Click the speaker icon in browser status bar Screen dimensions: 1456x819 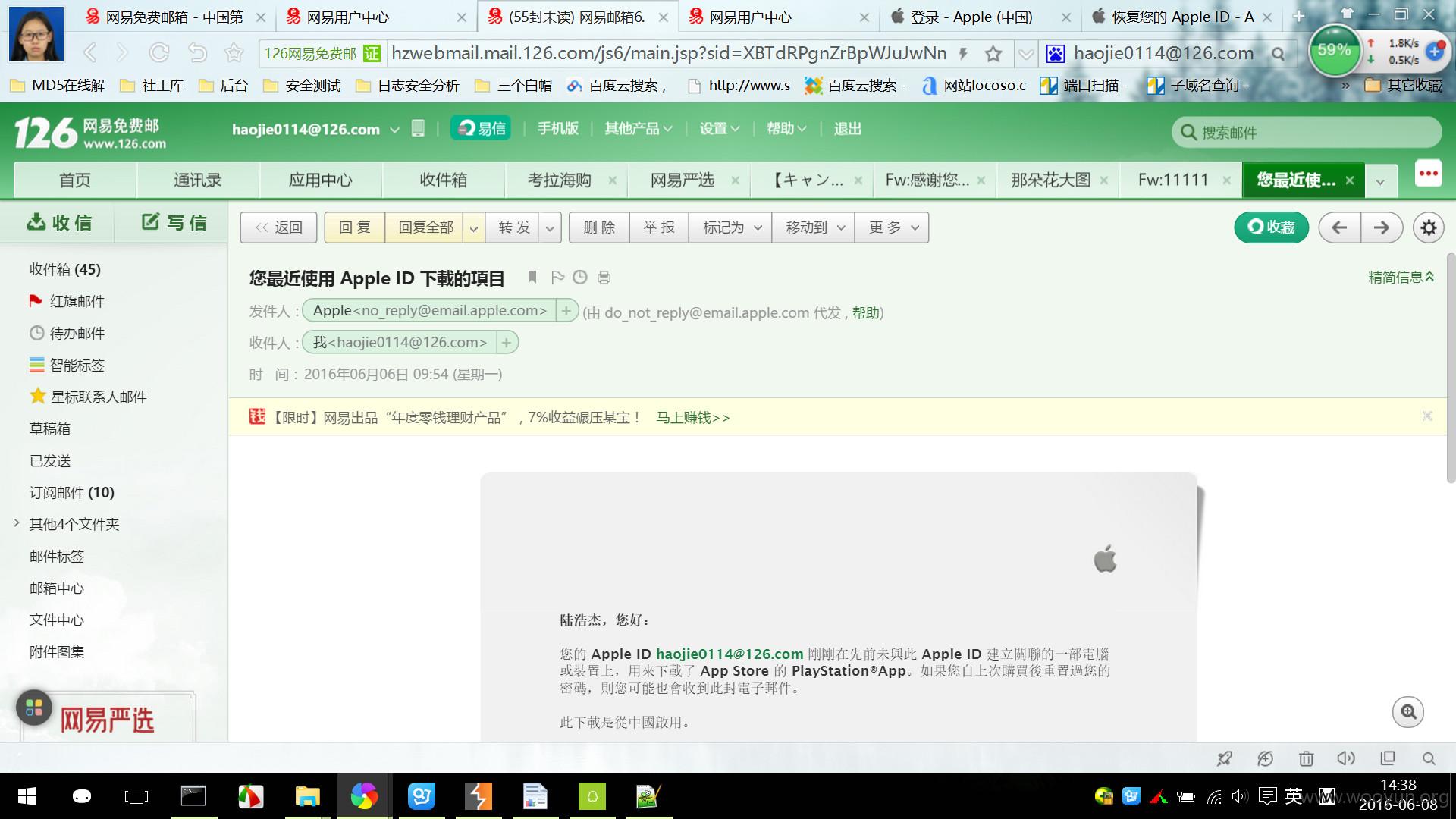[x=1346, y=758]
